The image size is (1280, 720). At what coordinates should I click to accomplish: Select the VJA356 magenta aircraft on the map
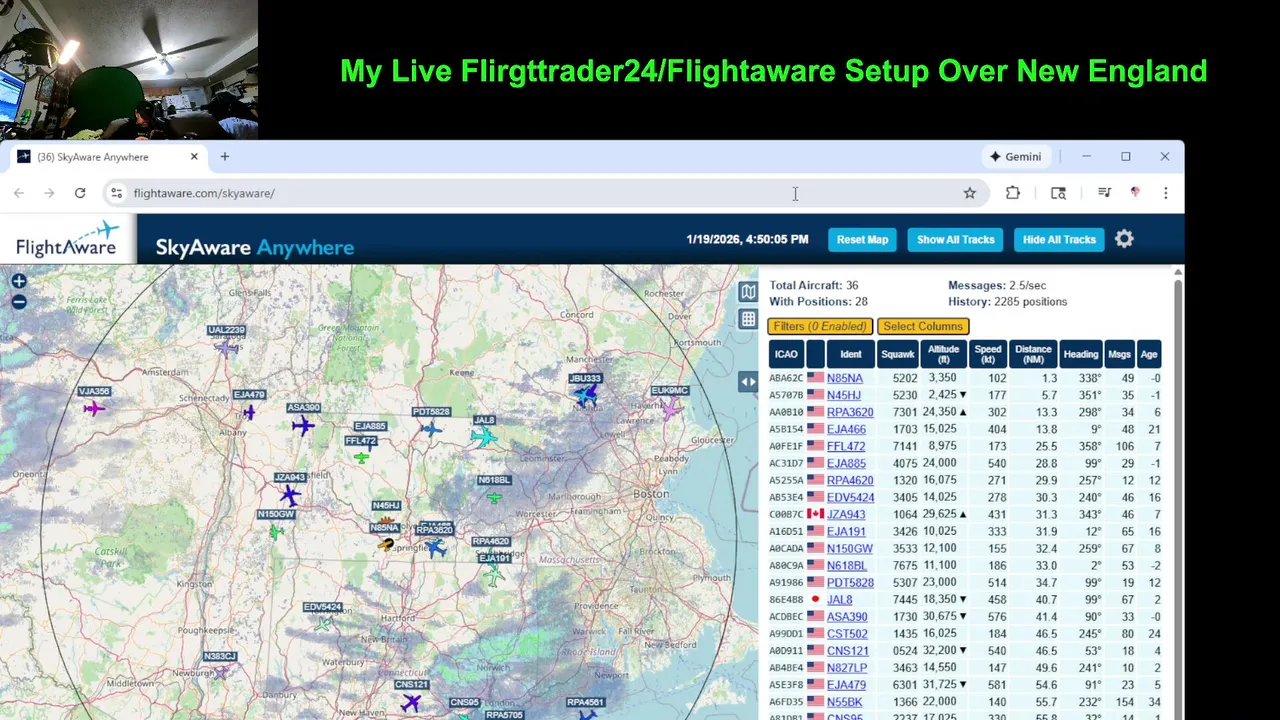click(x=94, y=408)
